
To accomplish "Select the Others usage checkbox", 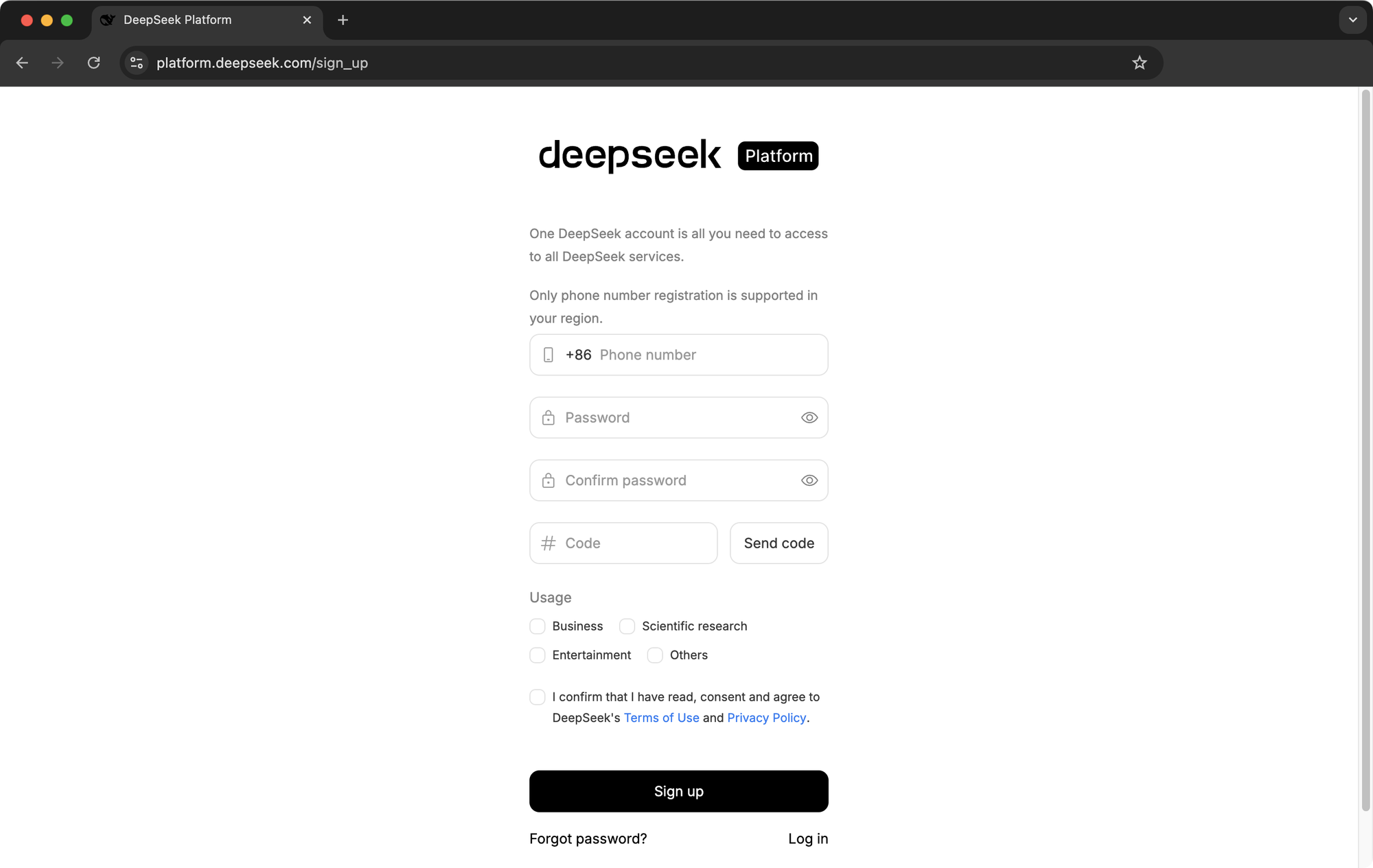I will [655, 655].
